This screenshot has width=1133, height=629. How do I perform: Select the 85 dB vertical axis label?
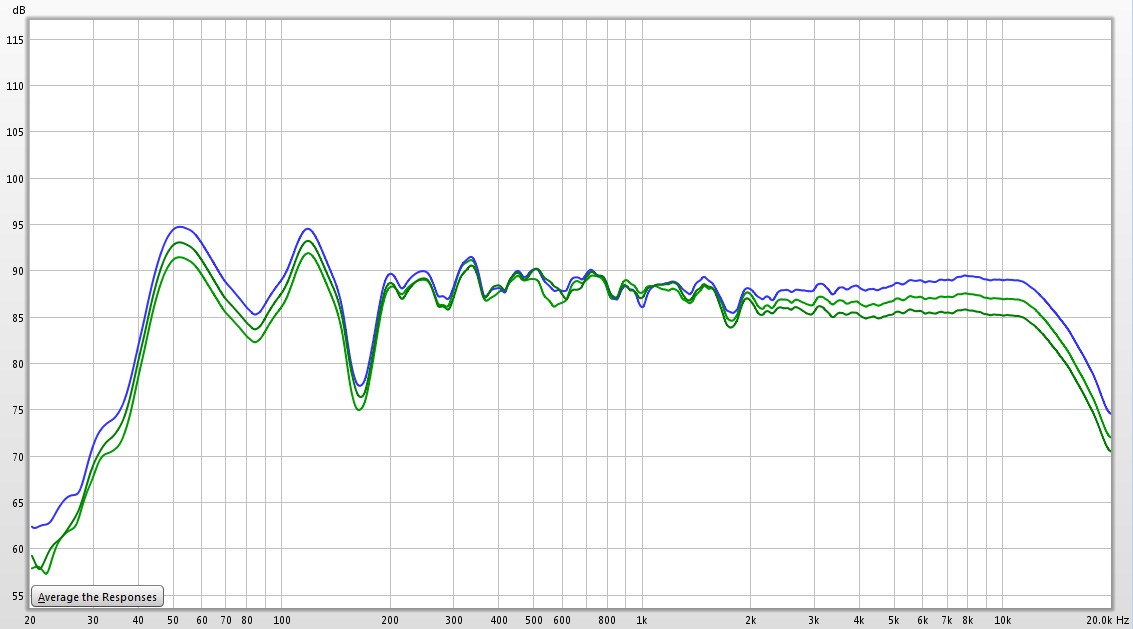(x=17, y=317)
